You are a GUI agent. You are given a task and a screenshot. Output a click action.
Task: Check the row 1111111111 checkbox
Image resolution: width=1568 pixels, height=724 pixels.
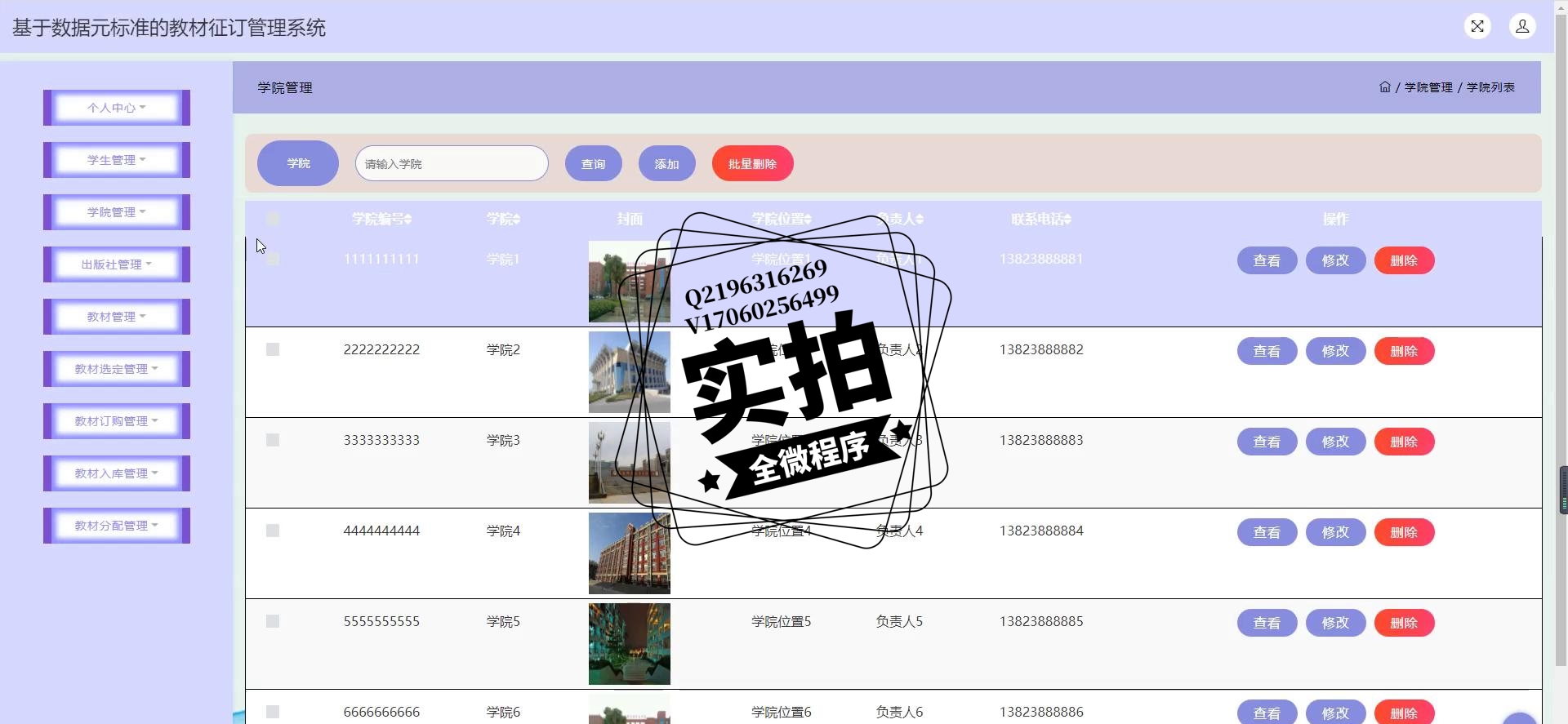[273, 259]
